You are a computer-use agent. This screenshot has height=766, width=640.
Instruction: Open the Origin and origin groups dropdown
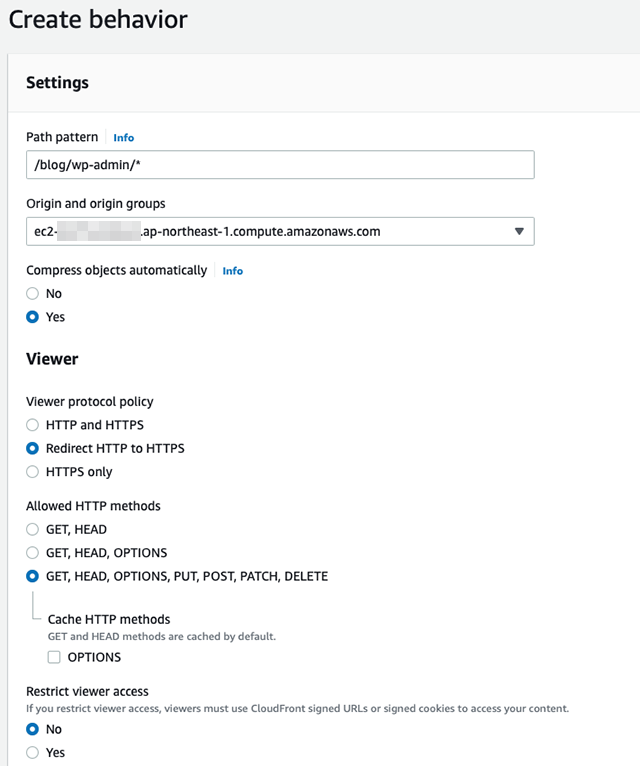coord(280,232)
